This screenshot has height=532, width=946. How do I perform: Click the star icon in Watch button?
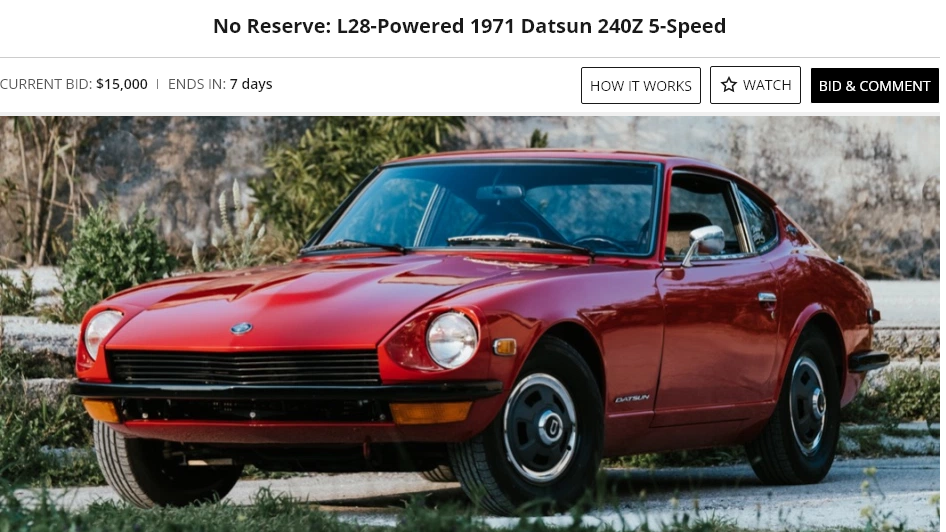pyautogui.click(x=728, y=85)
